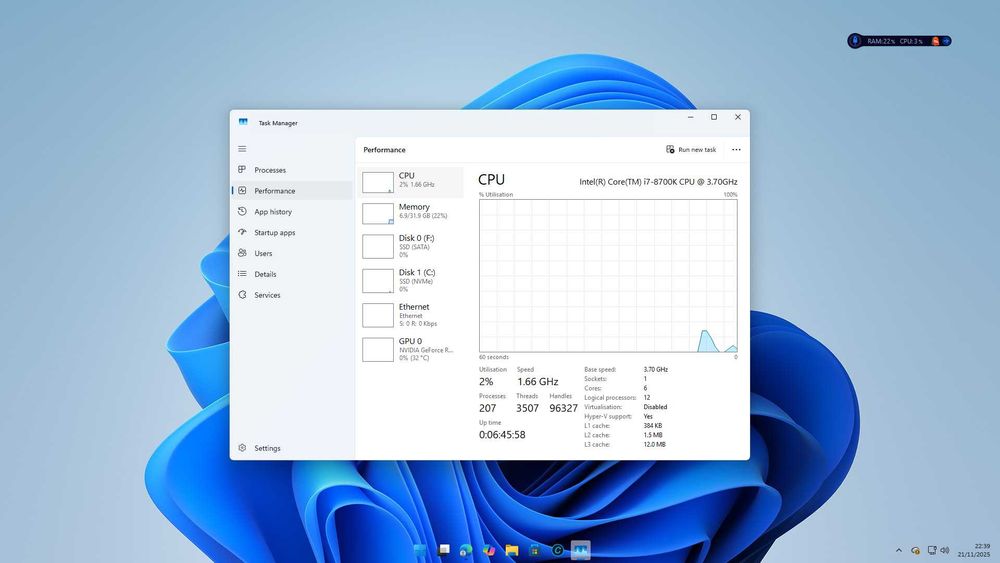Click the Users menu label

263,254
